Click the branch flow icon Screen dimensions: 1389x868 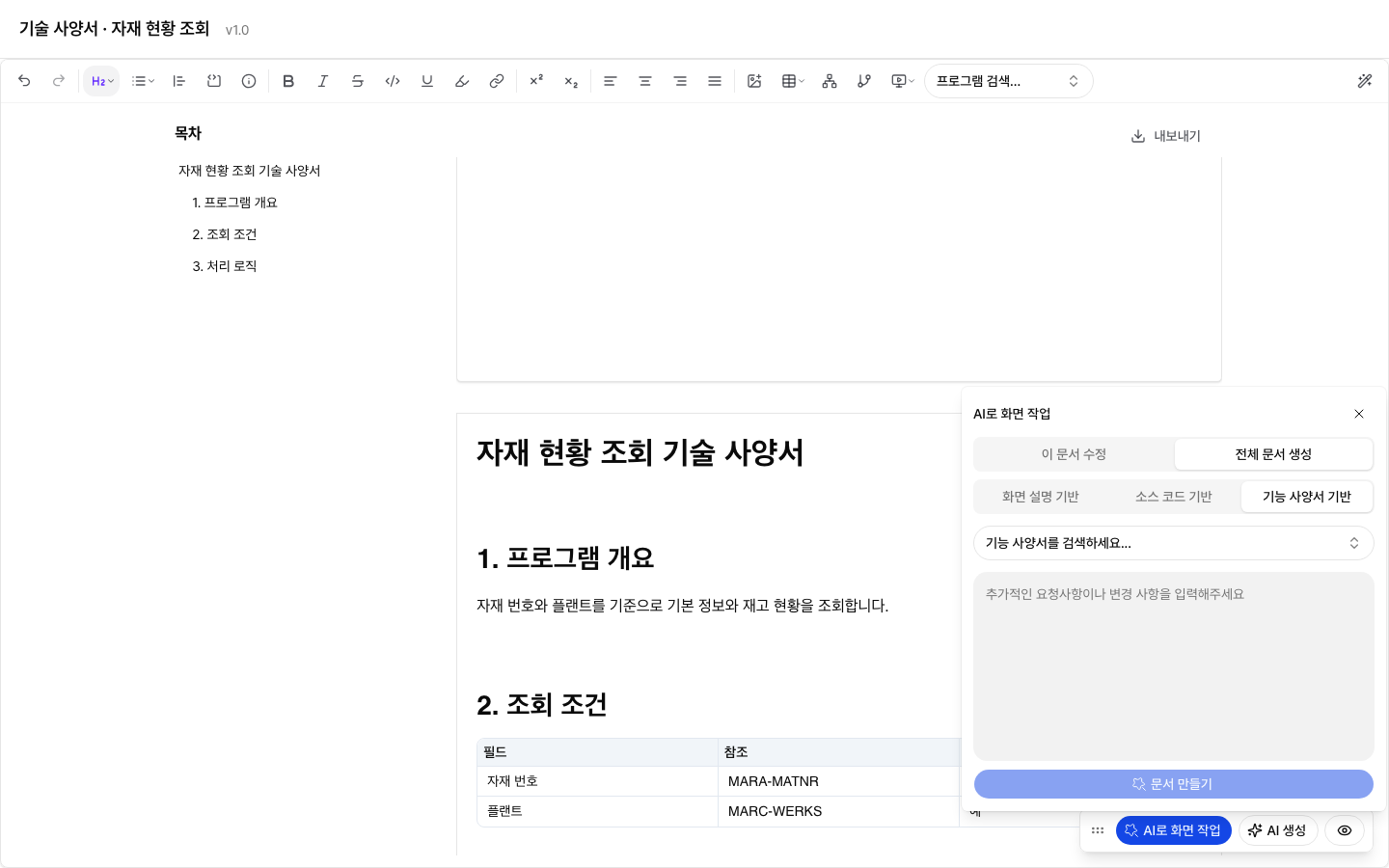point(864,81)
